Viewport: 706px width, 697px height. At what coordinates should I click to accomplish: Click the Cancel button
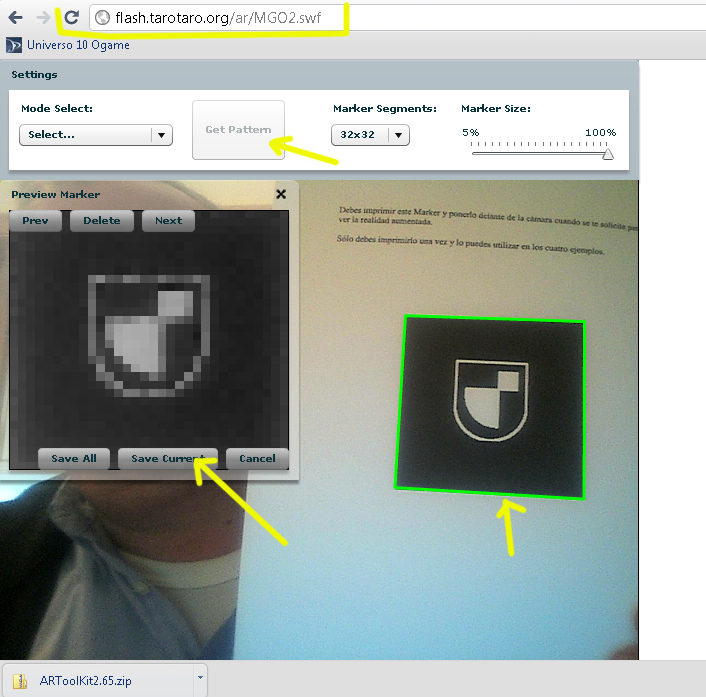[x=257, y=458]
